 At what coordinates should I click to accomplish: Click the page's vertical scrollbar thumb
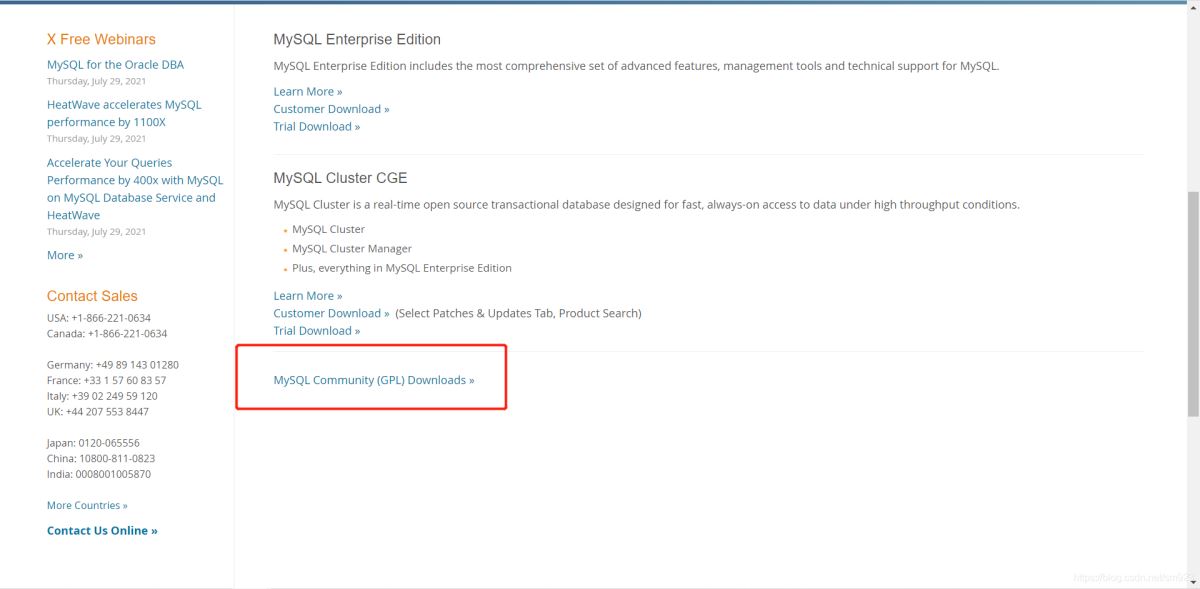point(1192,300)
